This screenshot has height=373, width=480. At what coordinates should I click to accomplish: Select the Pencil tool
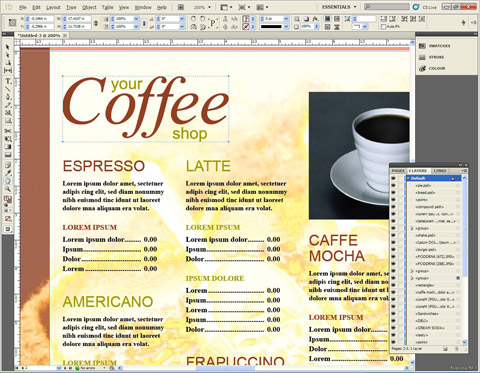click(7, 105)
